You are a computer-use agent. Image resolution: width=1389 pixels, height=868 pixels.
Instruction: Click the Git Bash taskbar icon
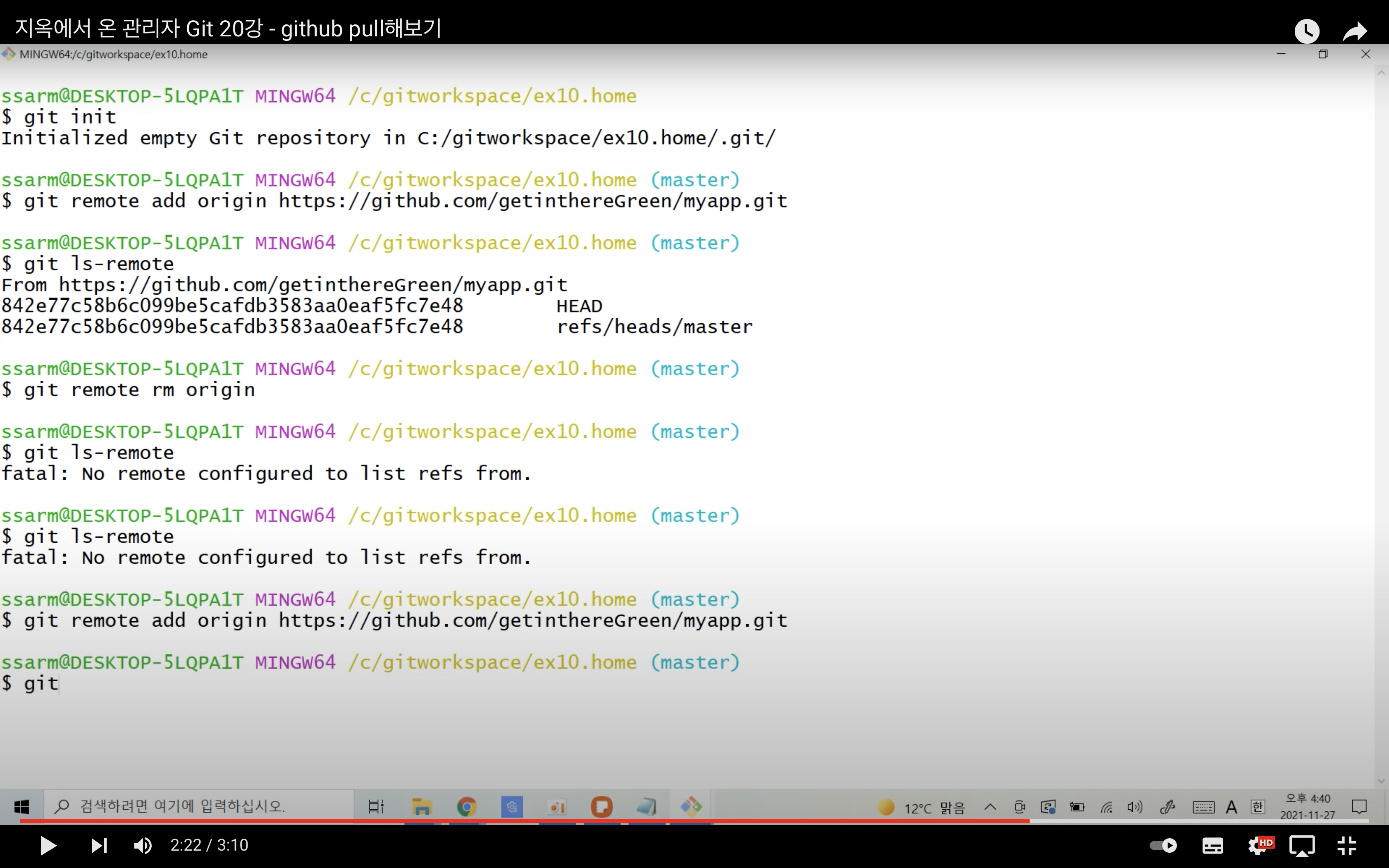click(692, 806)
